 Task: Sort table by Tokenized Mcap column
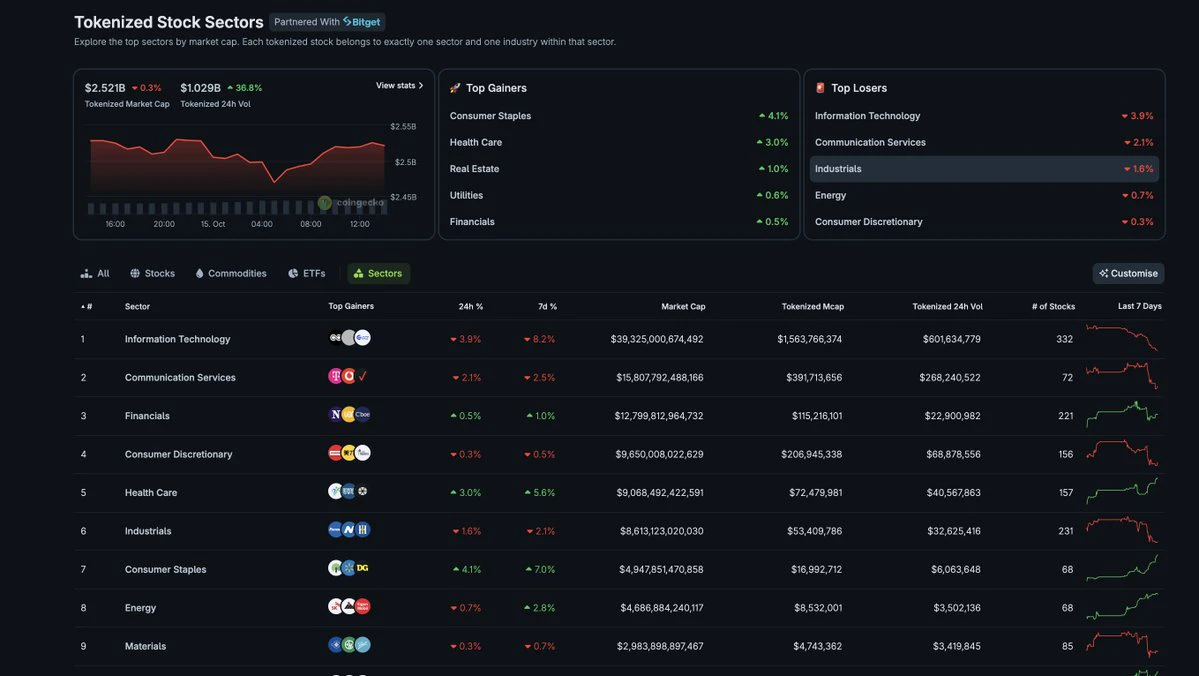pos(813,307)
